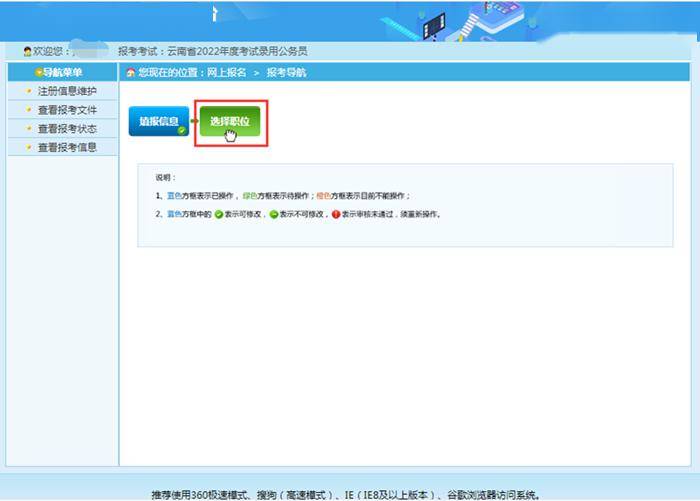Click the 报考导航 breadcrumb item
The width and height of the screenshot is (700, 501).
pyautogui.click(x=286, y=73)
